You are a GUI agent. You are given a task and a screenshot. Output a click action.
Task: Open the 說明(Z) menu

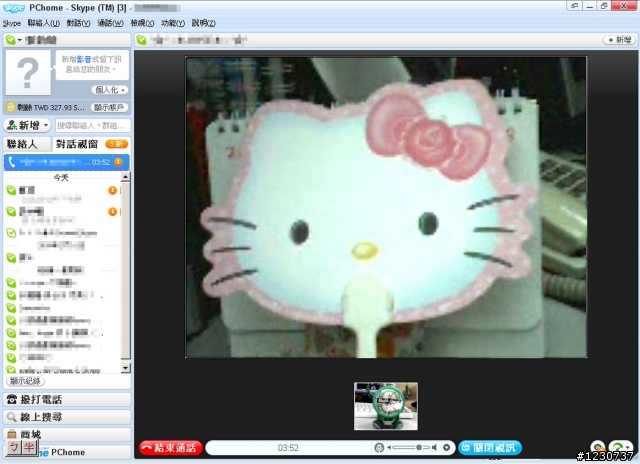pyautogui.click(x=203, y=23)
